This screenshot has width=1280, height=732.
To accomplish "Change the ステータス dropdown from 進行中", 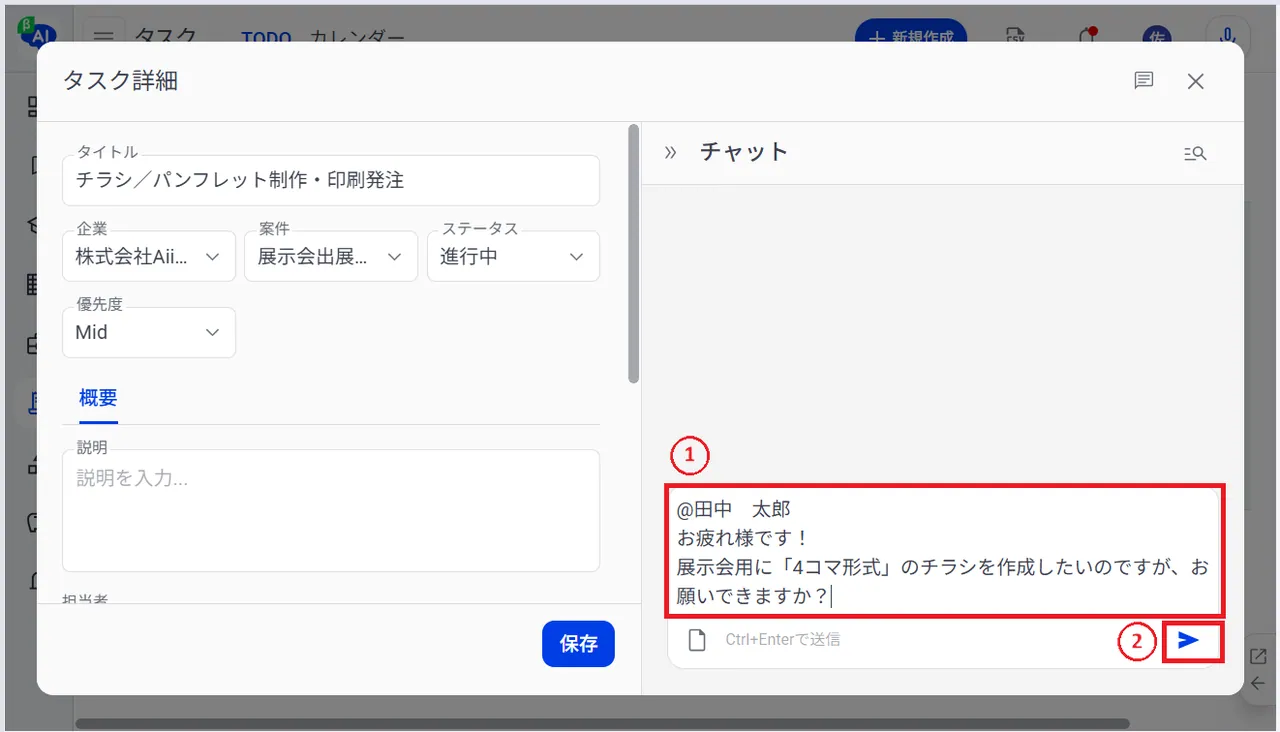I will pos(513,256).
